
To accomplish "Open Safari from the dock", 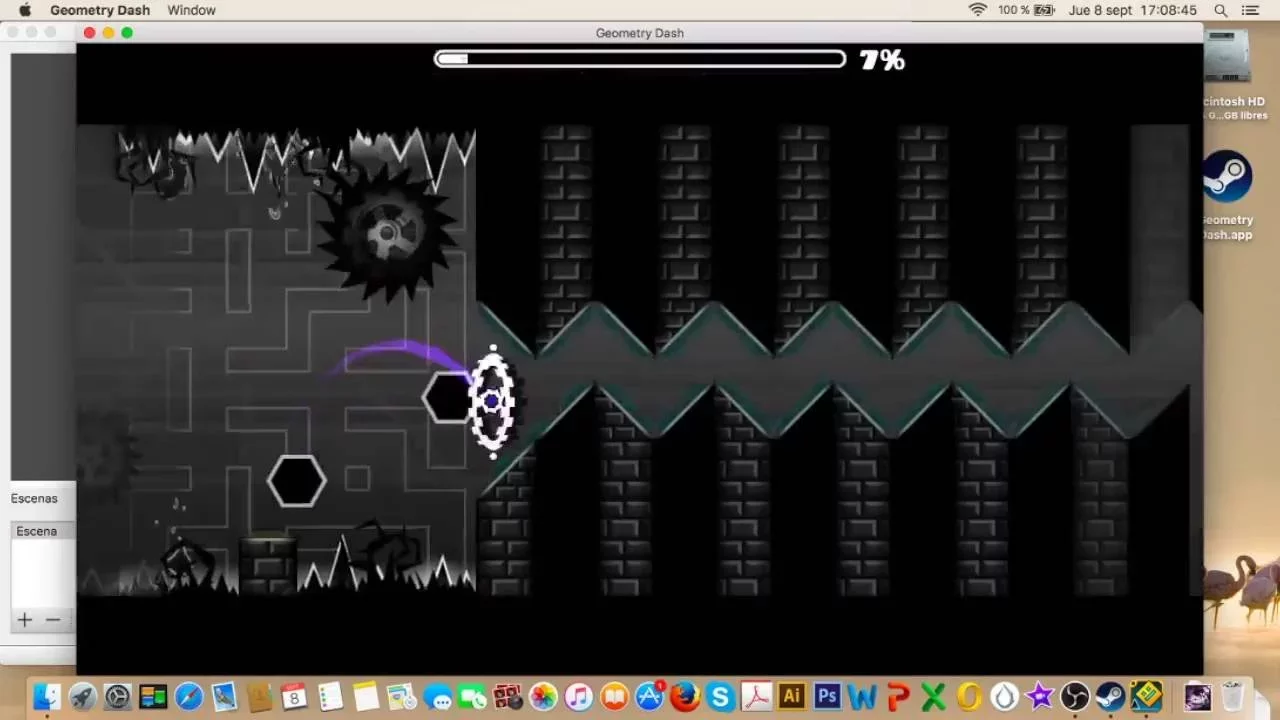I will [188, 696].
